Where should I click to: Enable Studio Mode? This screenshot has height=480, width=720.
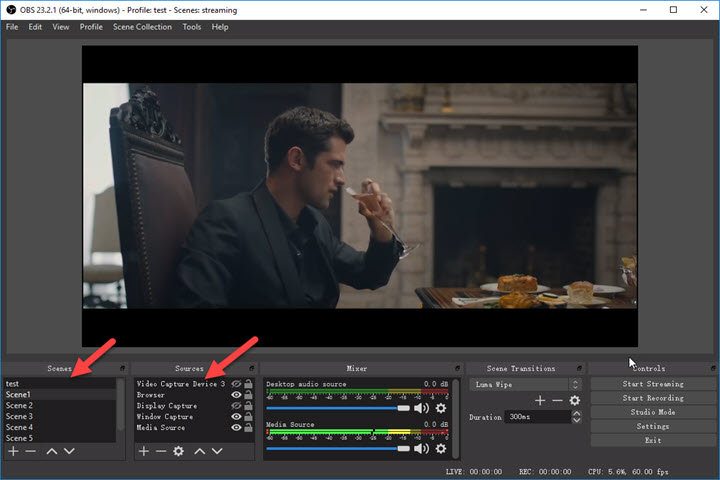653,412
